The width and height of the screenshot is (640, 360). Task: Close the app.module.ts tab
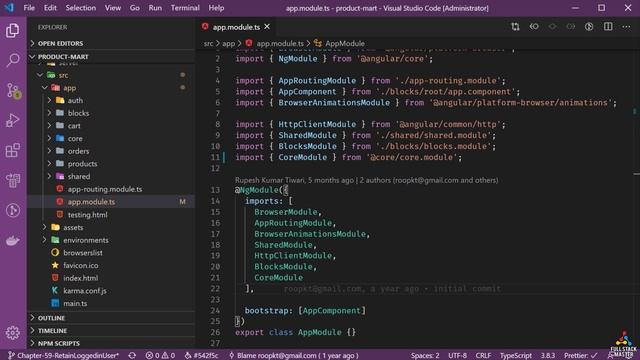point(267,27)
